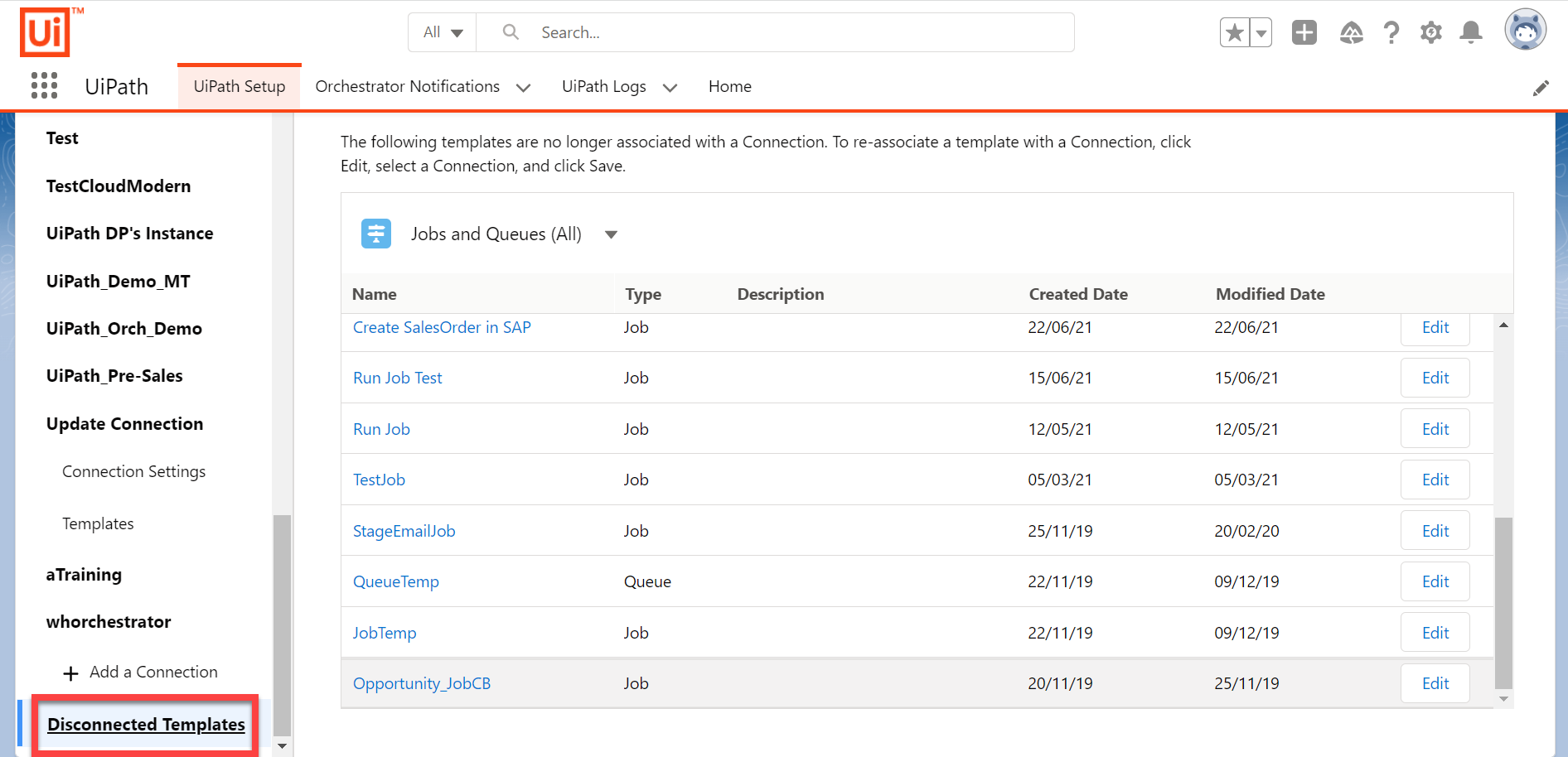The image size is (1568, 757).
Task: Select Connection Settings in the sidebar
Action: click(x=134, y=471)
